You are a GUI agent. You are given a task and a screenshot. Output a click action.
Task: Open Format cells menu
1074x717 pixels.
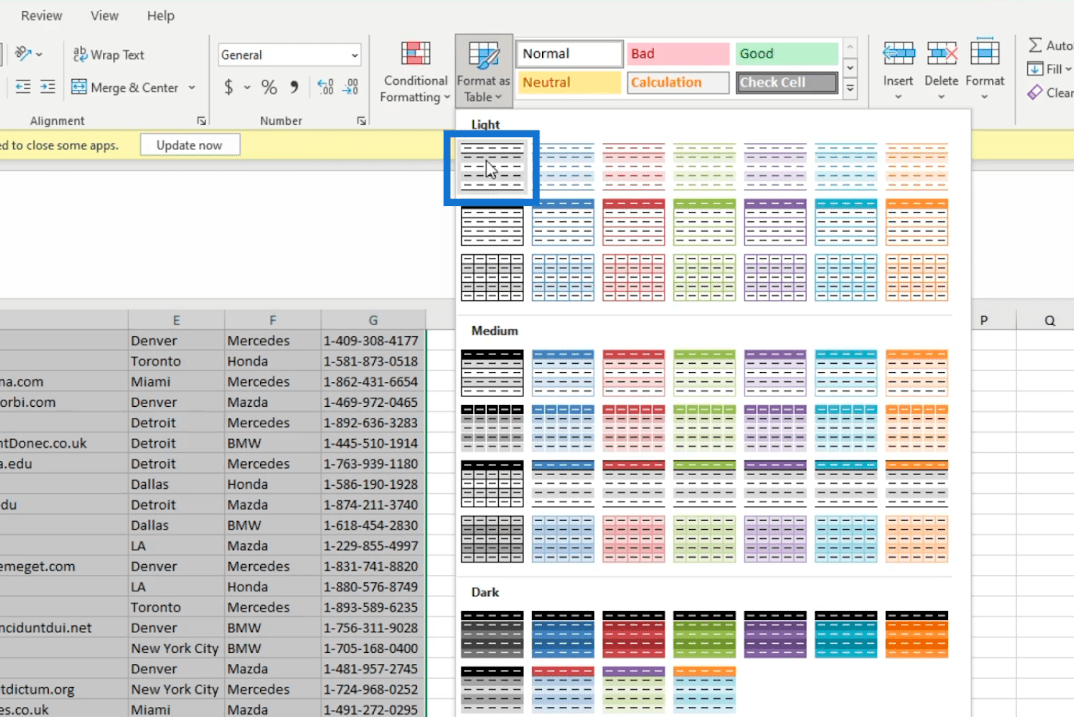(x=984, y=70)
